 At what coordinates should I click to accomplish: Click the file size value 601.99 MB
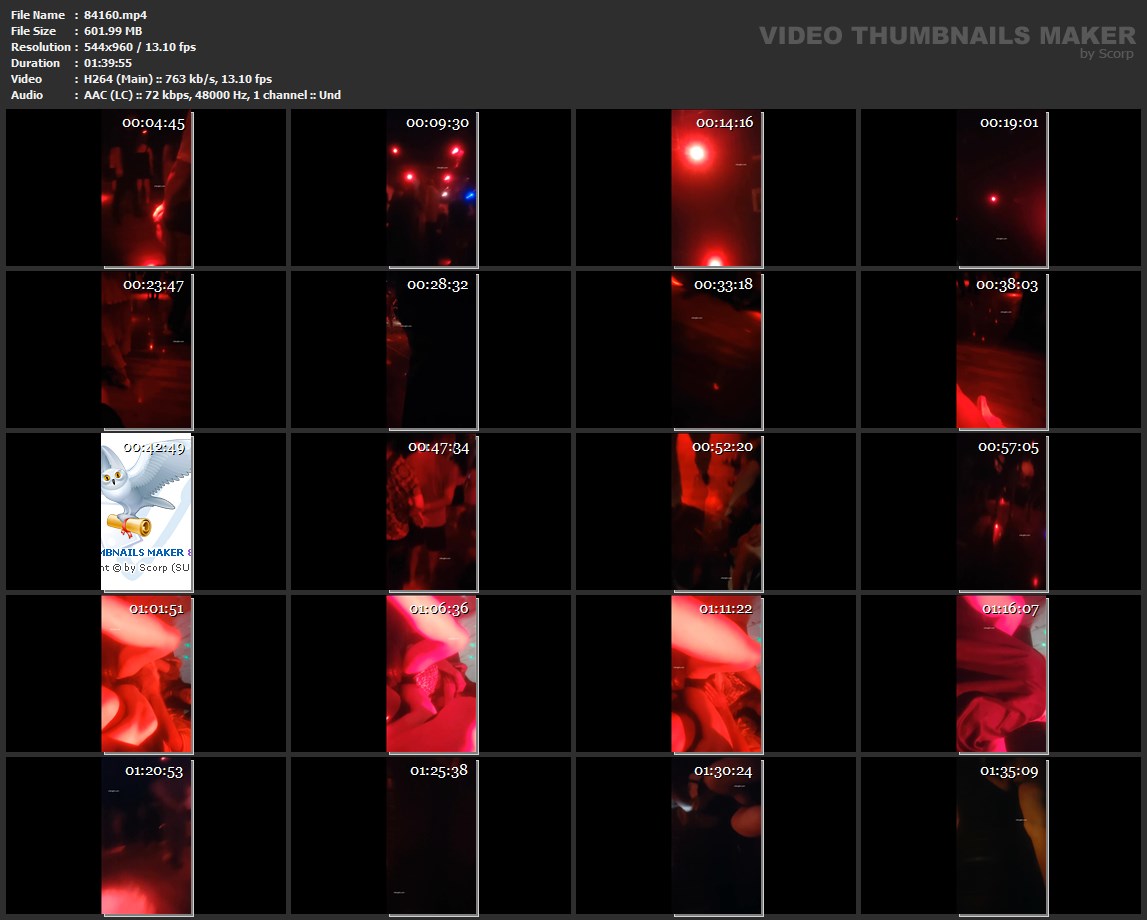pyautogui.click(x=113, y=31)
